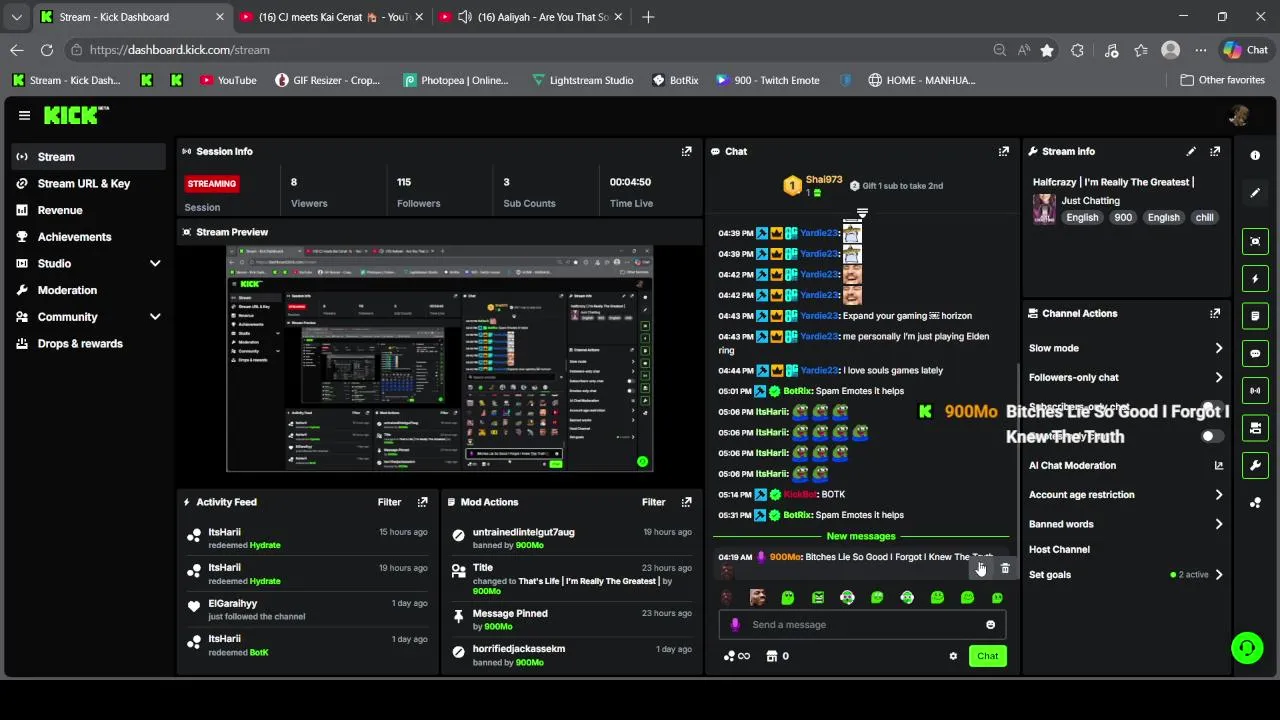Click the chill tag in Stream info
1280x720 pixels.
click(1204, 217)
